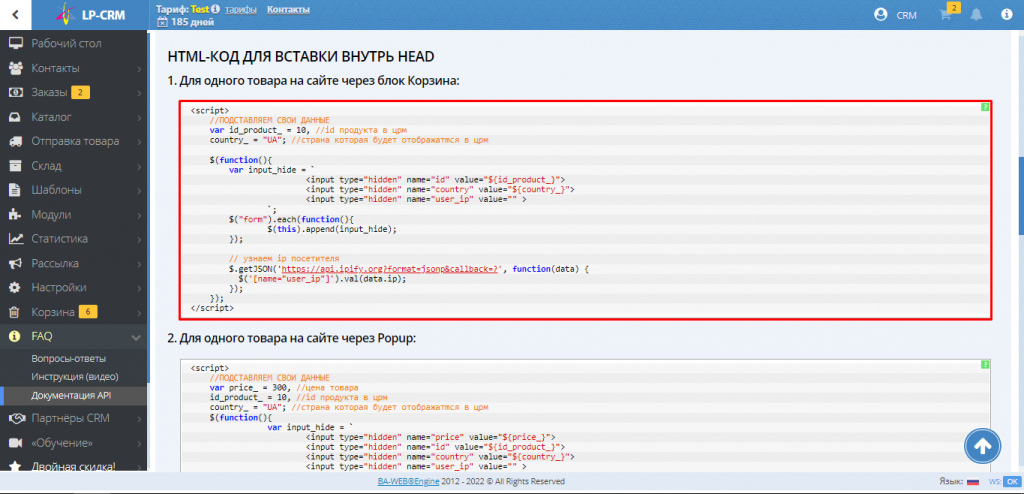Expand the Каталог menu chevron
This screenshot has height=494, width=1024.
tap(140, 118)
